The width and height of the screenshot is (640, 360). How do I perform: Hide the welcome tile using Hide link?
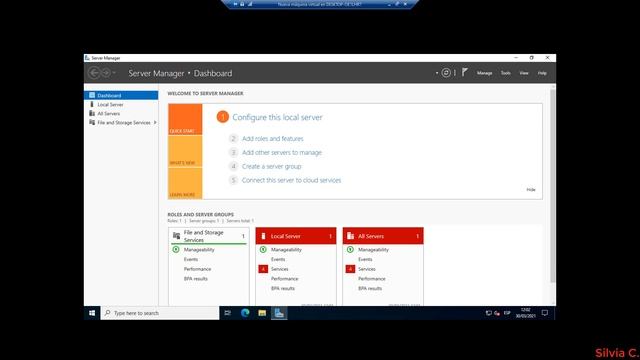[x=531, y=190]
